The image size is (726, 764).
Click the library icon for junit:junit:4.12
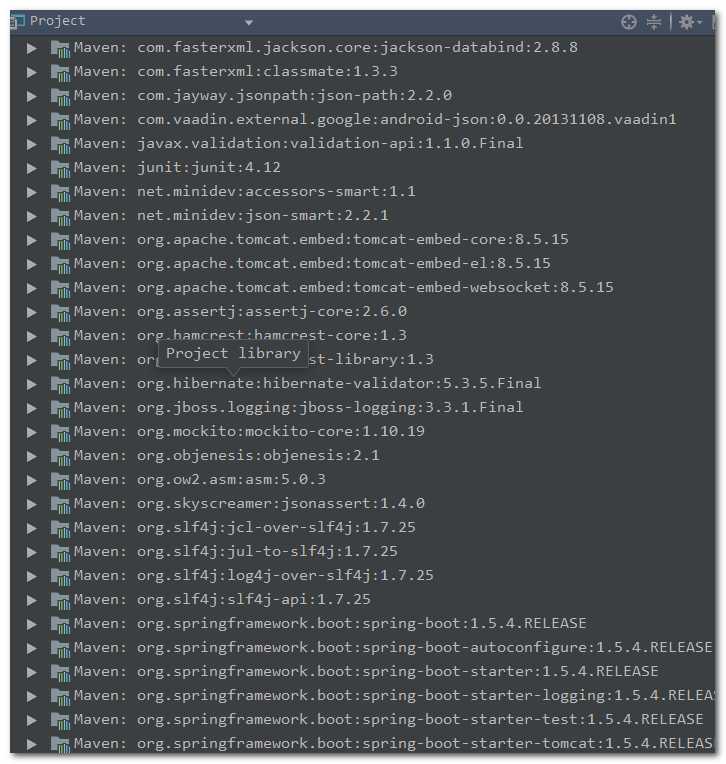tap(60, 168)
